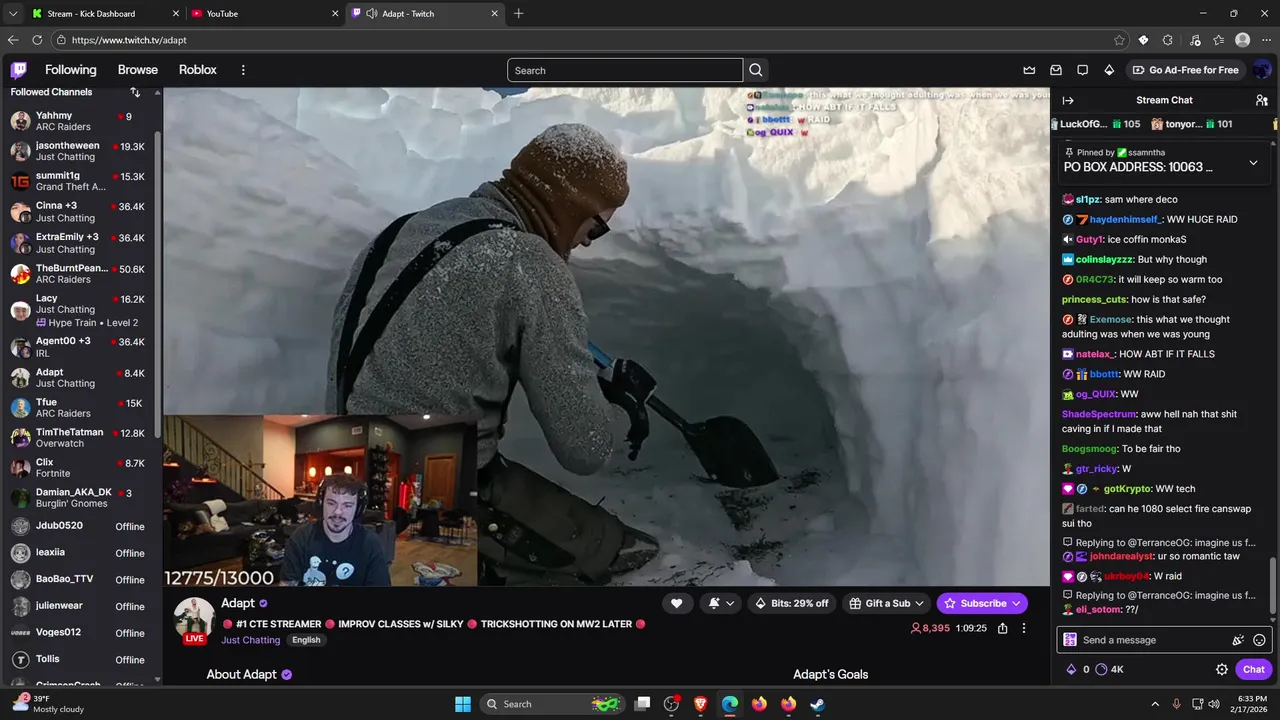This screenshot has width=1280, height=720.
Task: Expand the pinned PO BOX ADDRESS message
Action: [1253, 163]
